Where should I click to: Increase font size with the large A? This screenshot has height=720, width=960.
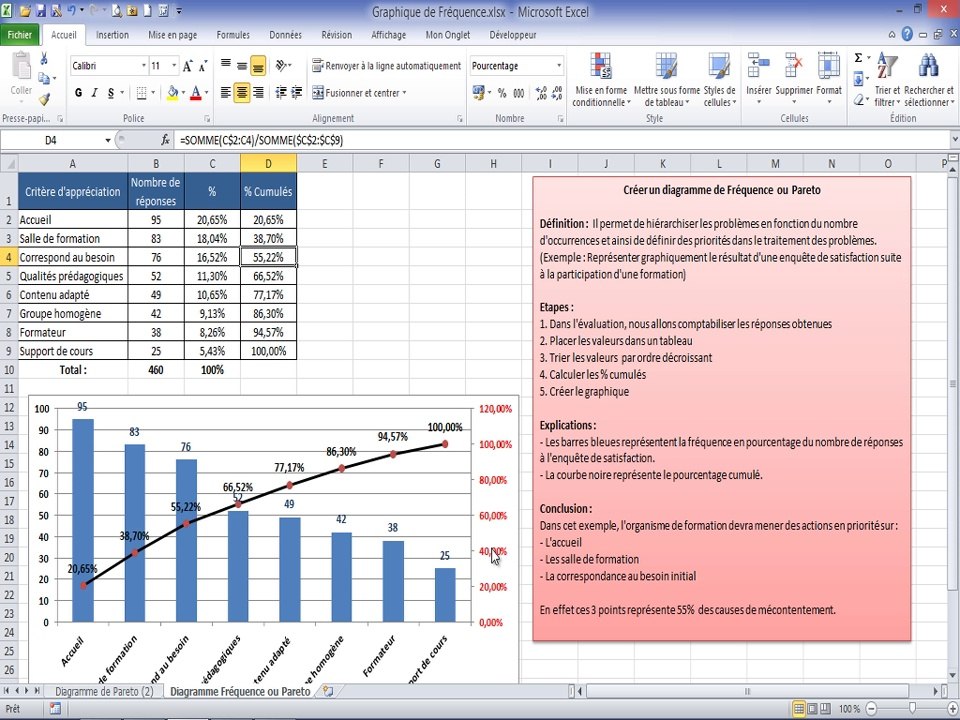tap(188, 66)
